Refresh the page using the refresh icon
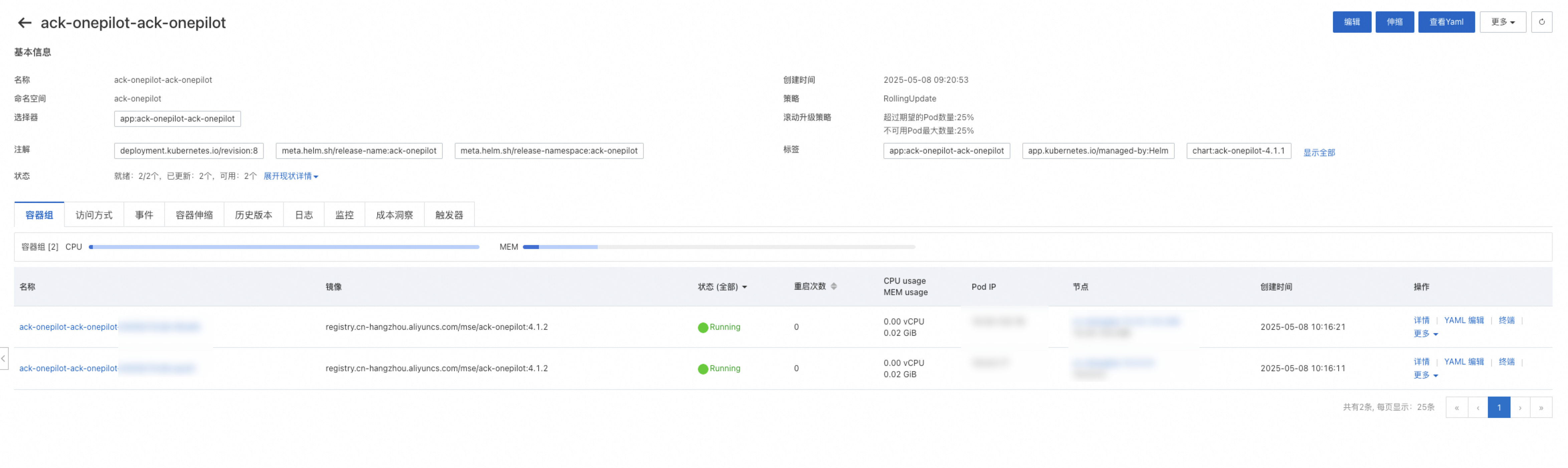The image size is (1568, 468). pos(1542,22)
